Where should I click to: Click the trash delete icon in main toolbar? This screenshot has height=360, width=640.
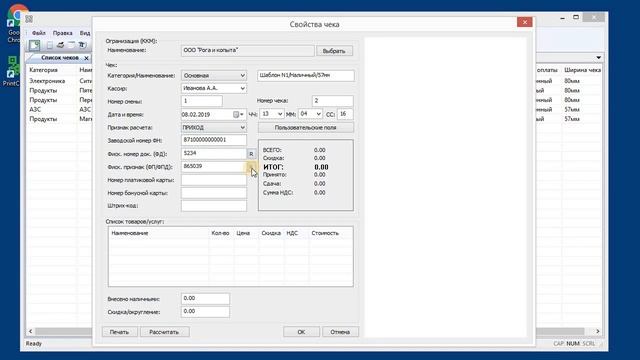pos(82,45)
